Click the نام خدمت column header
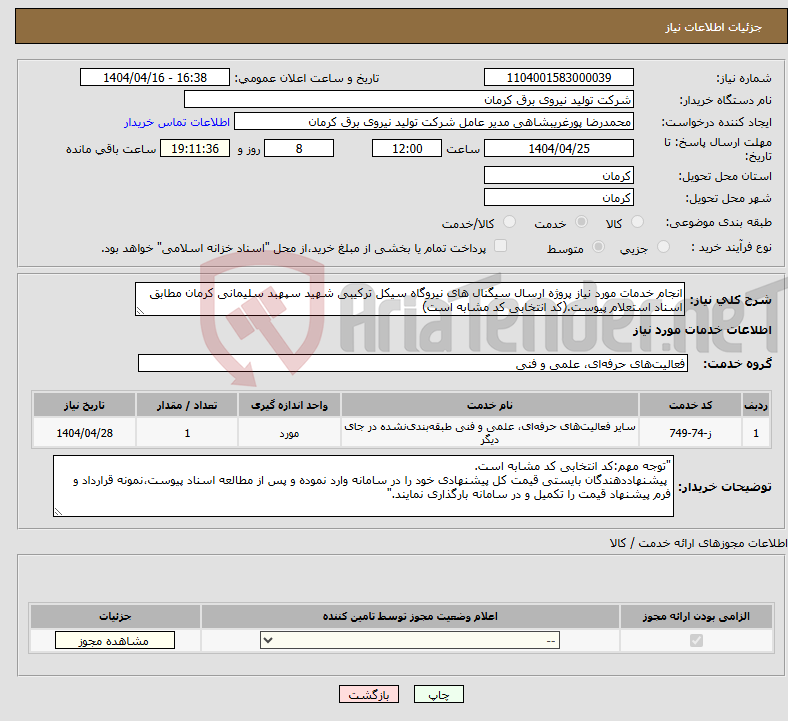 pos(489,405)
